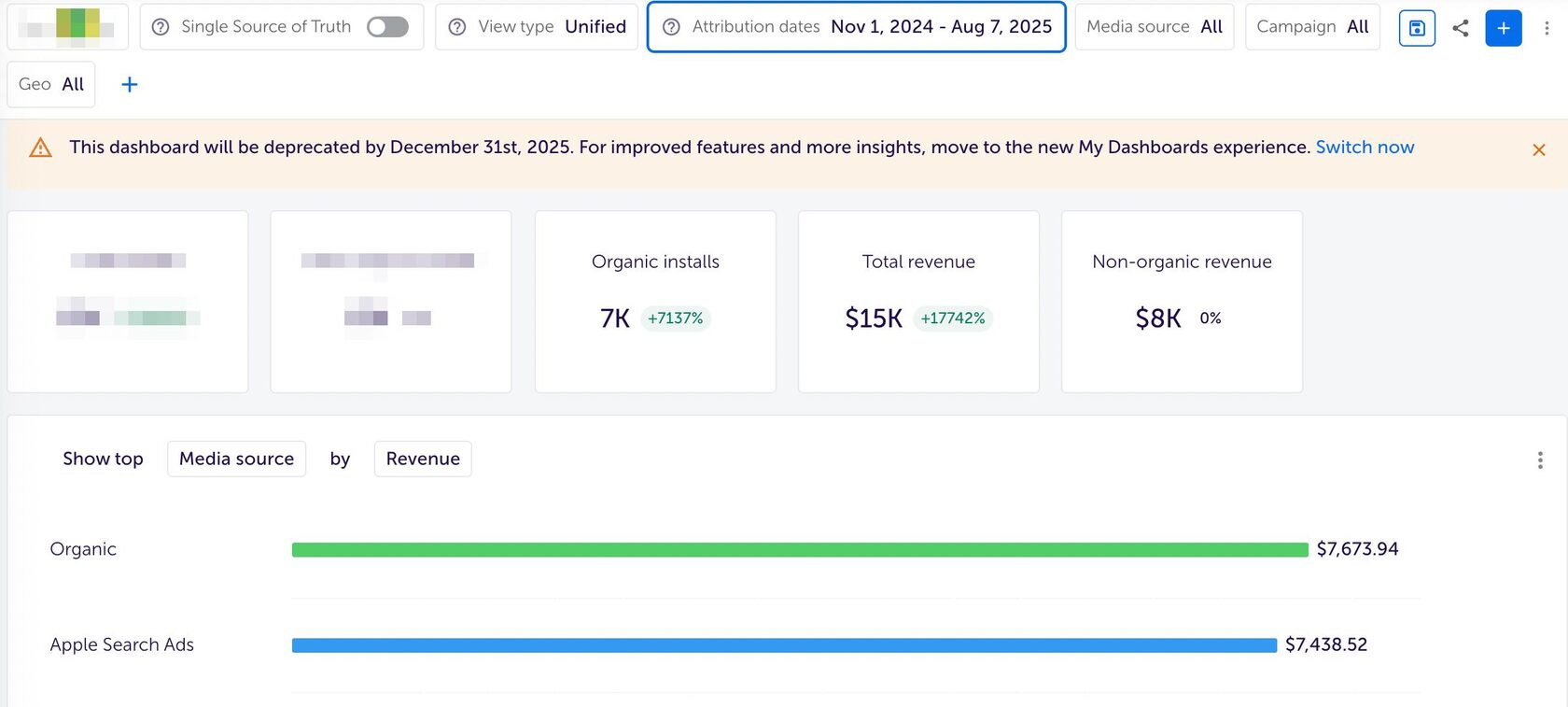Save the dashboard with the save icon
The image size is (1568, 707).
(1416, 28)
